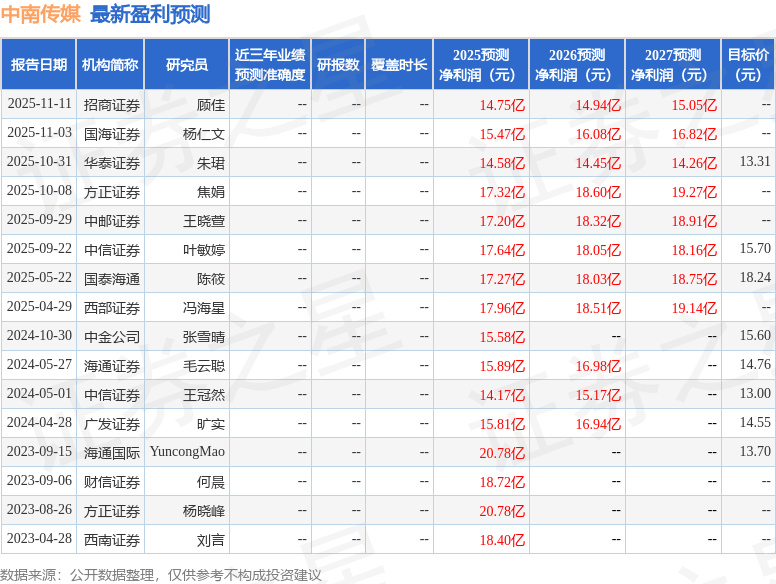Click the 18.24 target price value
Image resolution: width=776 pixels, height=584 pixels.
[x=755, y=278]
